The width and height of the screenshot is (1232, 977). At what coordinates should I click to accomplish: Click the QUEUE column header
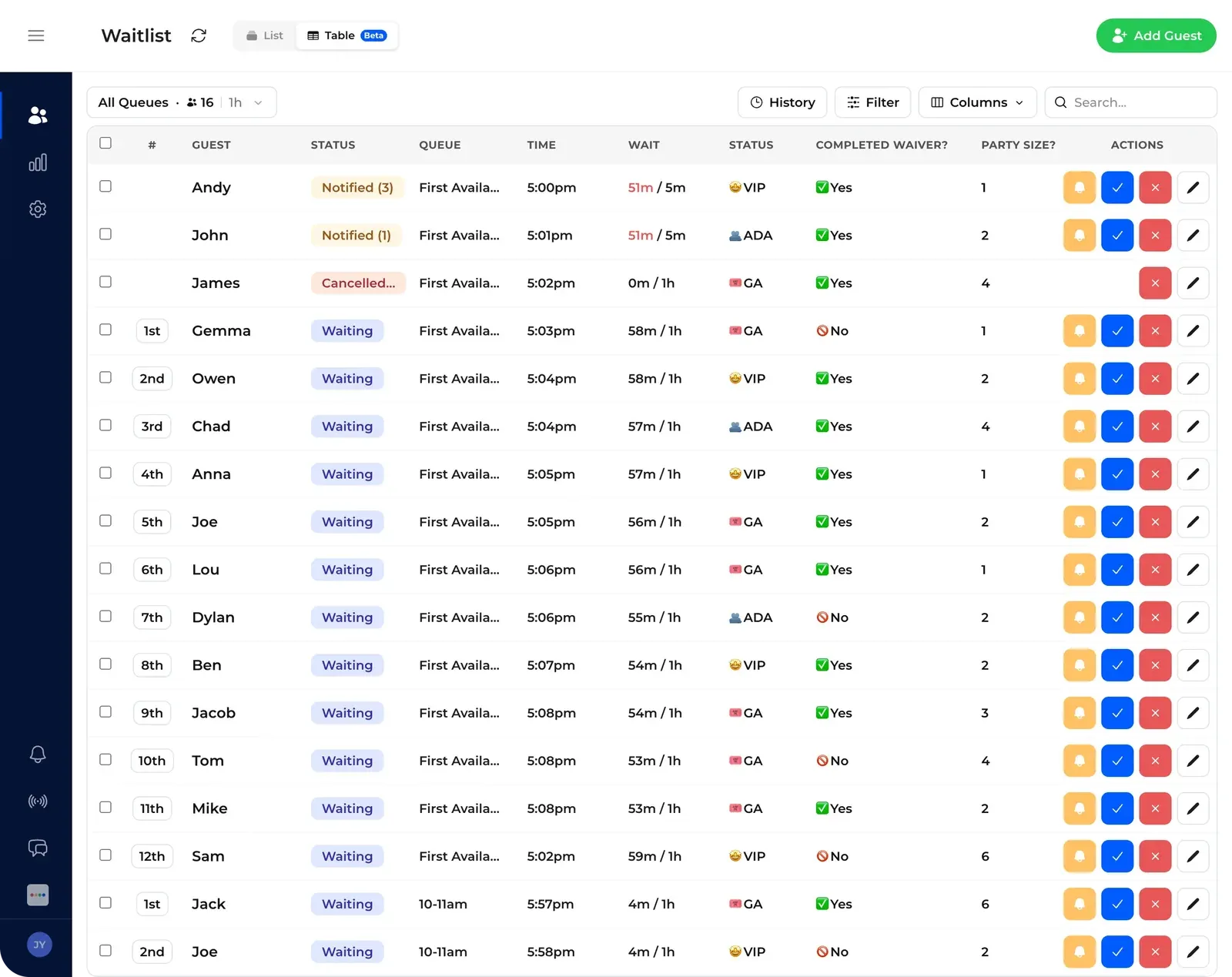point(440,145)
